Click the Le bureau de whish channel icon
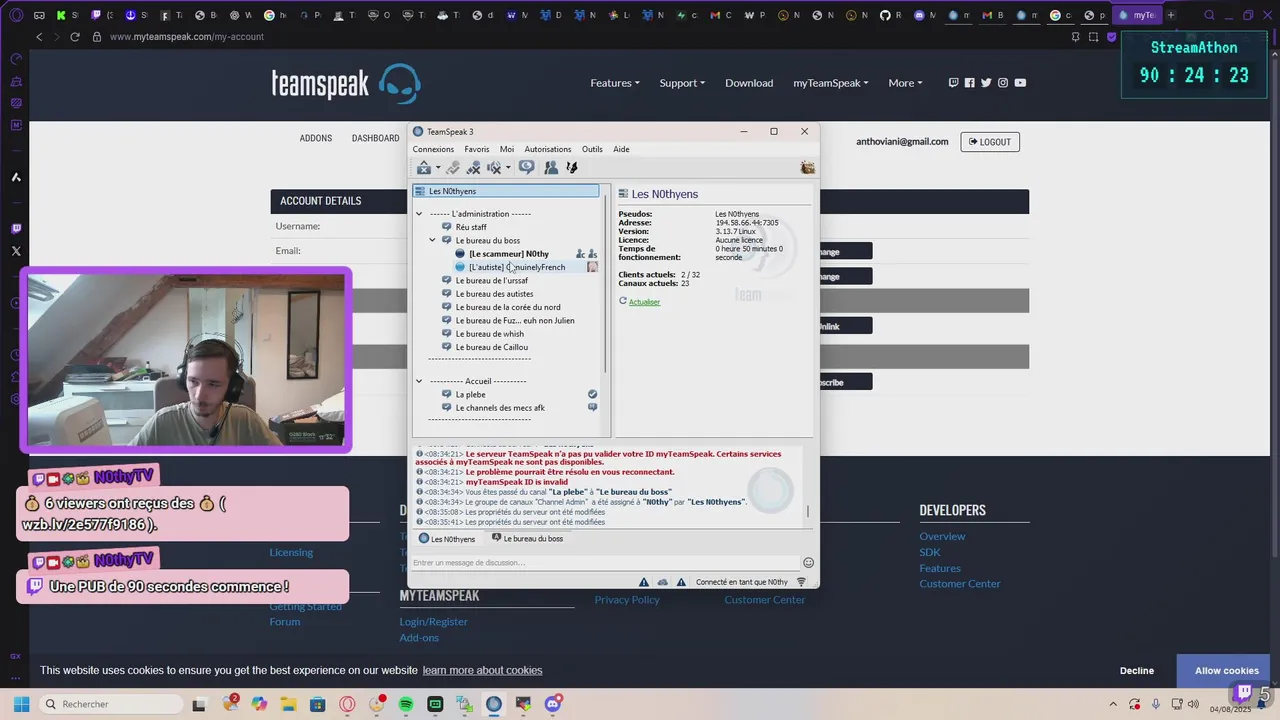Screen dimensions: 1280x720 click(447, 334)
